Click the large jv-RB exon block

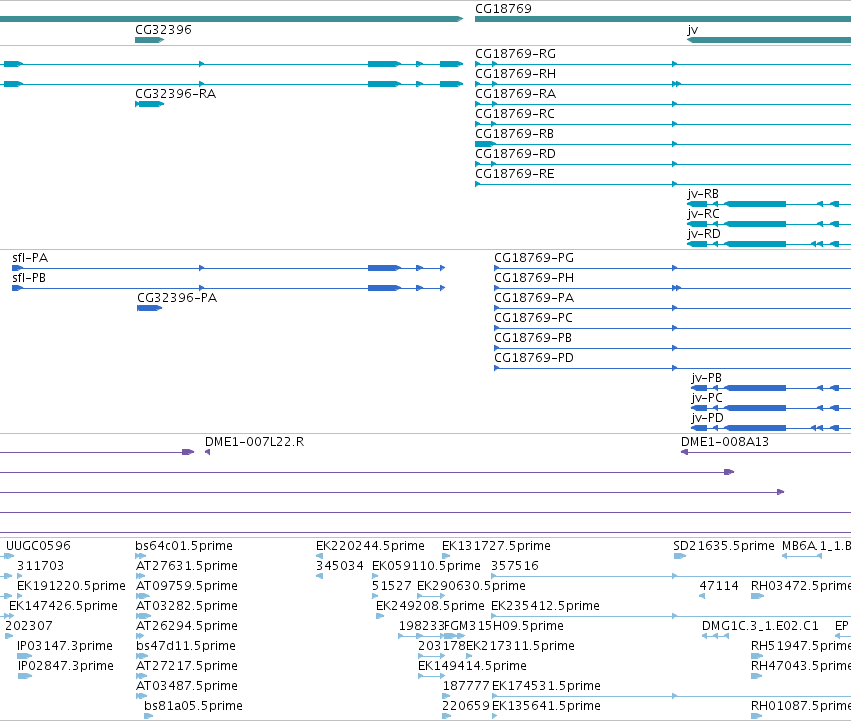click(x=755, y=204)
